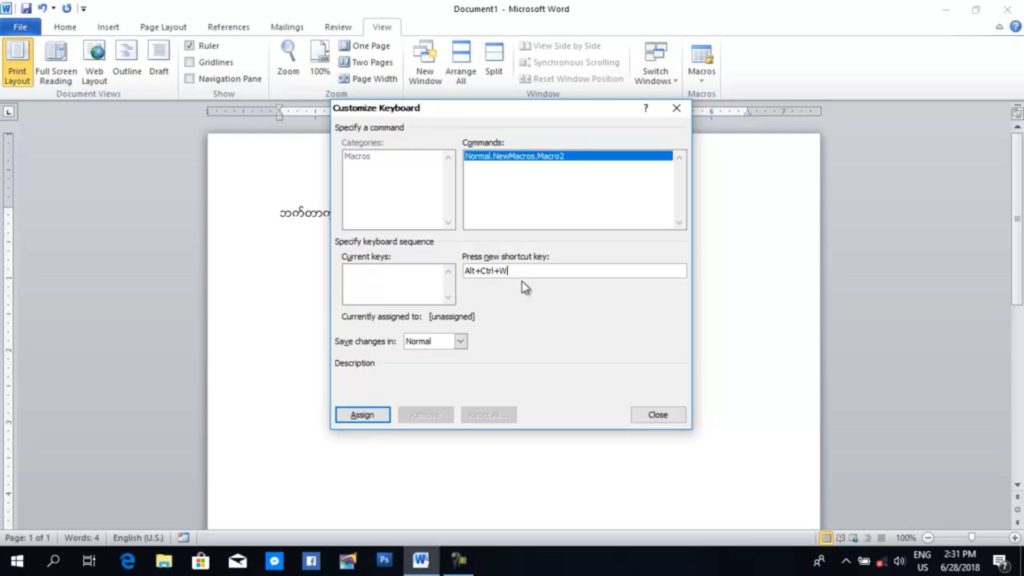The height and width of the screenshot is (576, 1024).
Task: Set zoom to 100% in ribbon
Action: click(319, 59)
